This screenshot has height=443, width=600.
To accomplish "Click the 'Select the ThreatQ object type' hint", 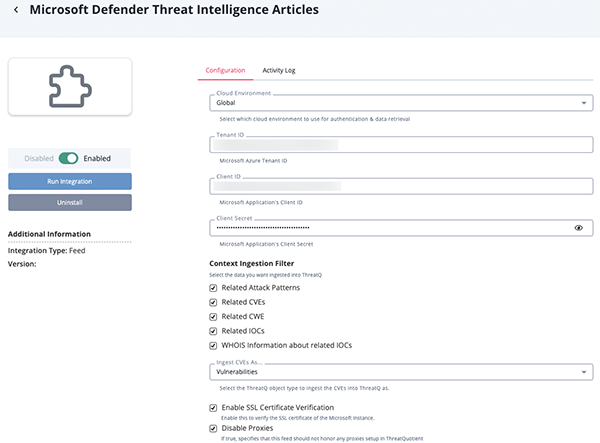I will pyautogui.click(x=304, y=388).
